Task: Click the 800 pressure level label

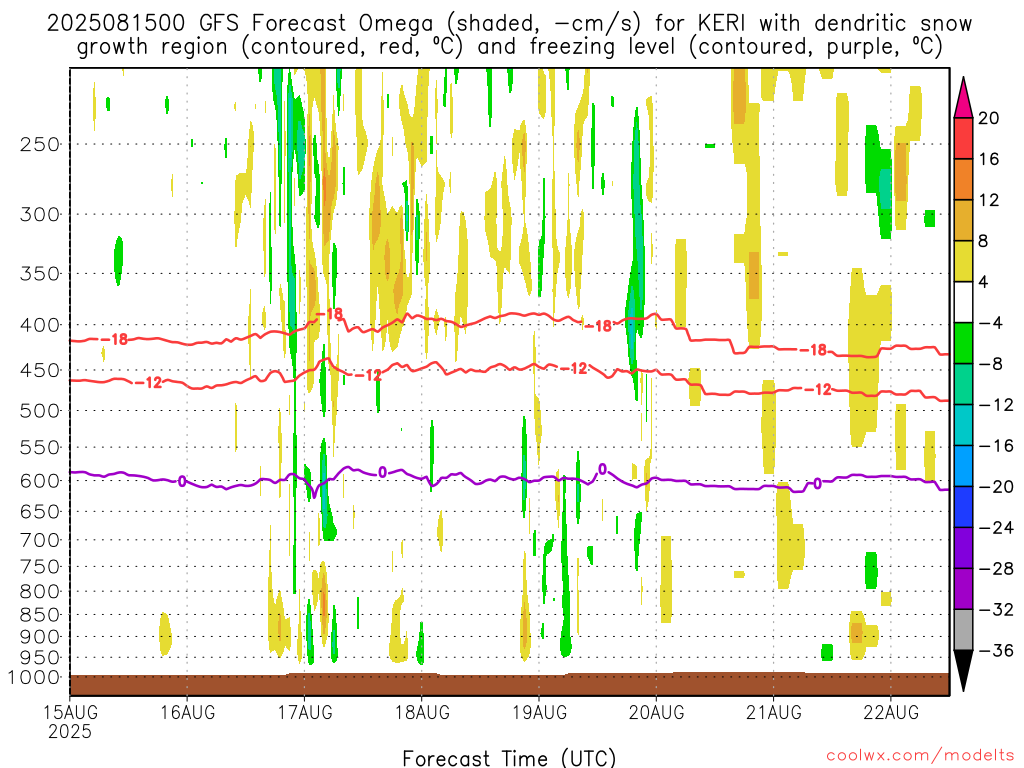Action: click(x=40, y=592)
